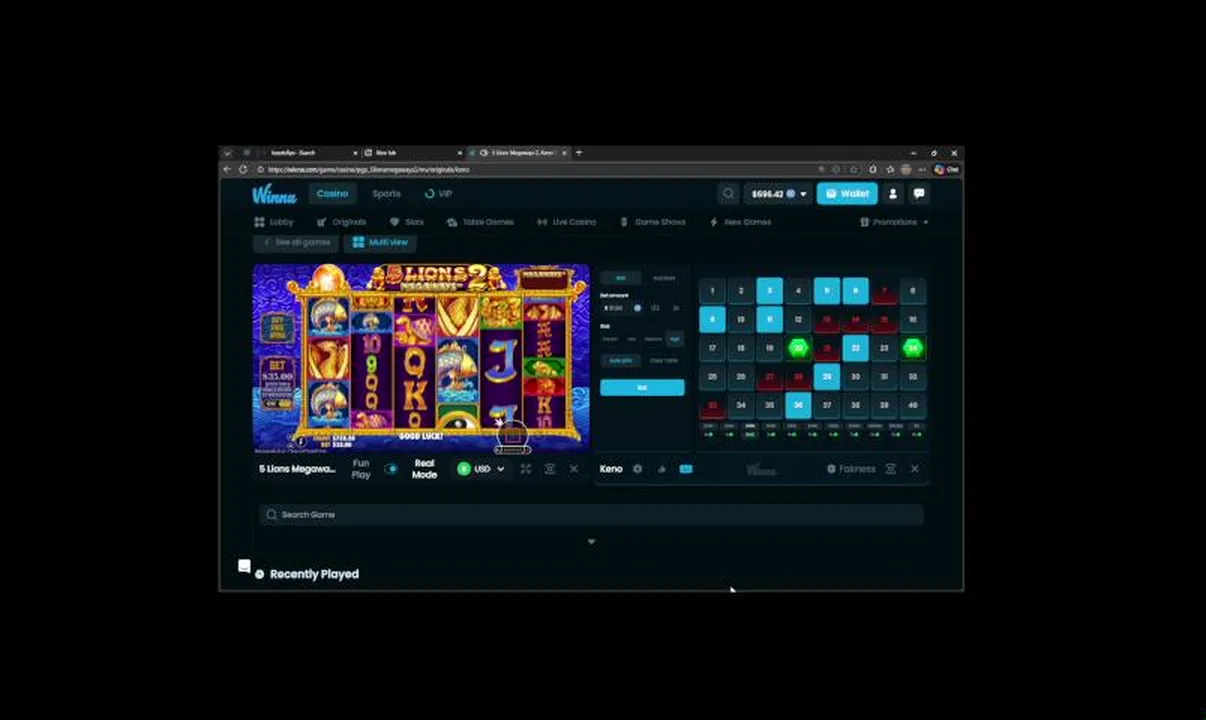Open the browser tab list chevron
Viewport: 1206px width, 720px height.
click(227, 153)
